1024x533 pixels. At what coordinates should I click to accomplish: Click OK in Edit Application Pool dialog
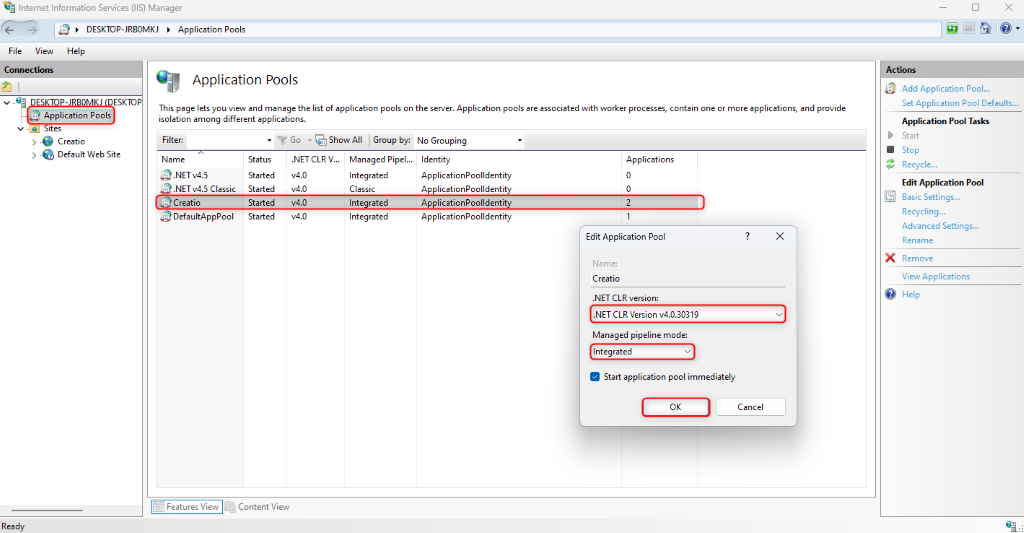[675, 407]
